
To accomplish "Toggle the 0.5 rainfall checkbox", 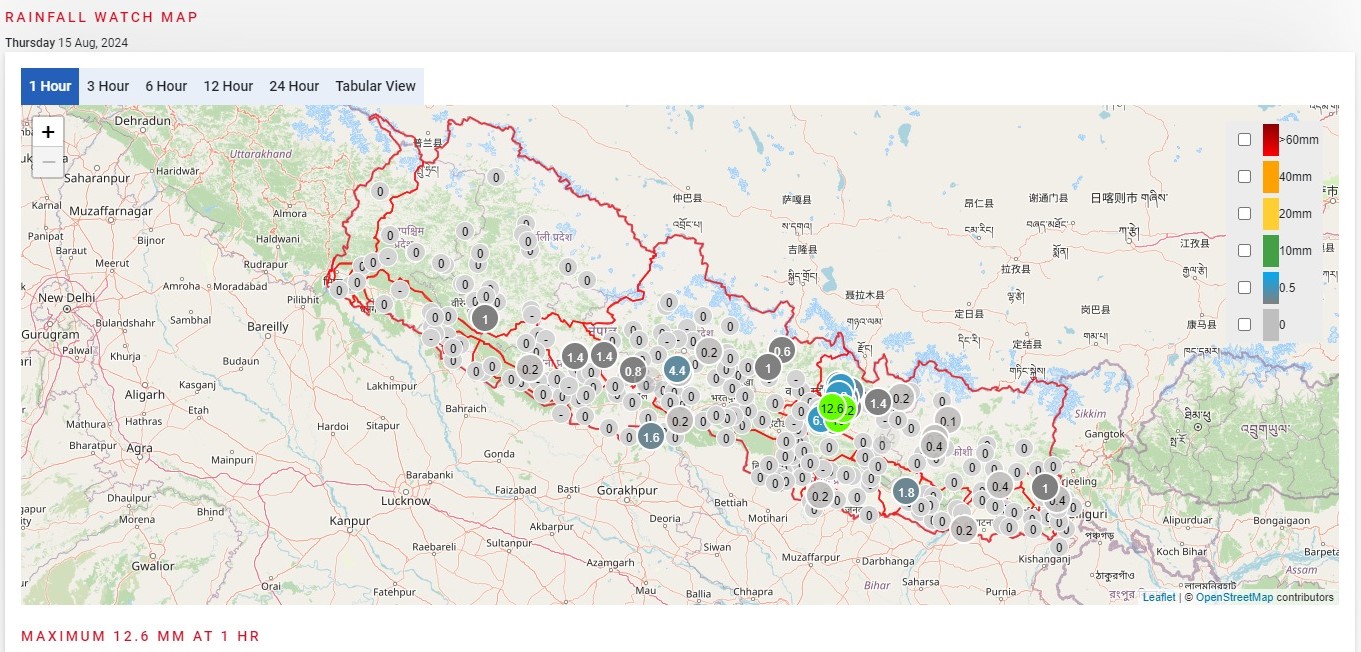I will point(1244,287).
